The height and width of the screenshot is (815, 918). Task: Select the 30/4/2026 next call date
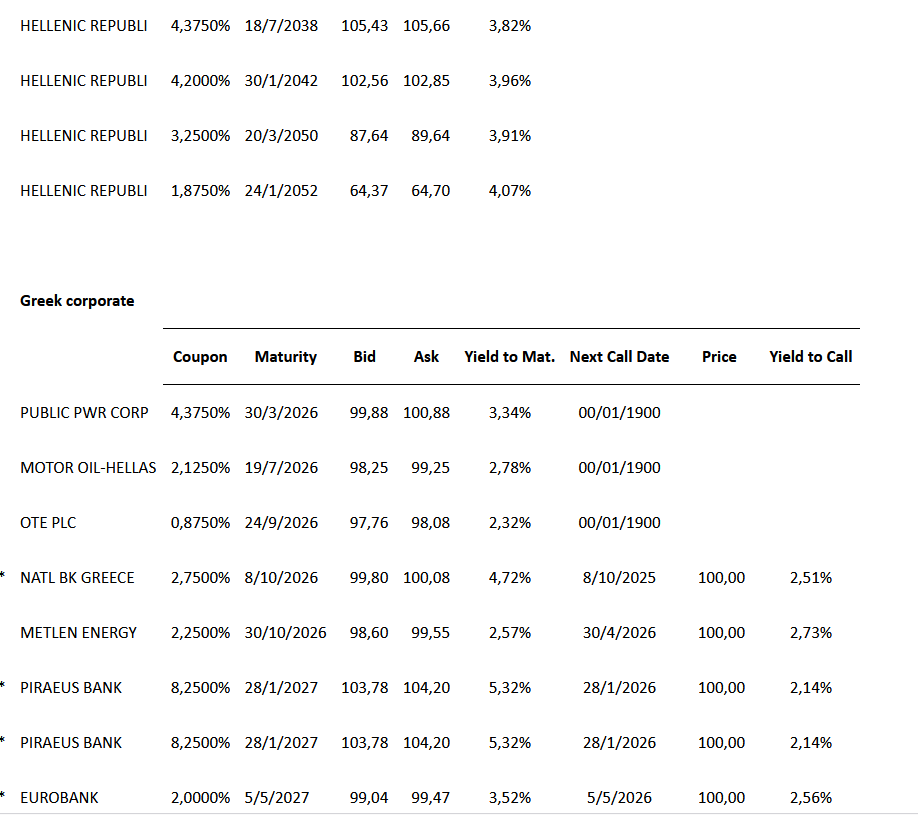point(619,633)
